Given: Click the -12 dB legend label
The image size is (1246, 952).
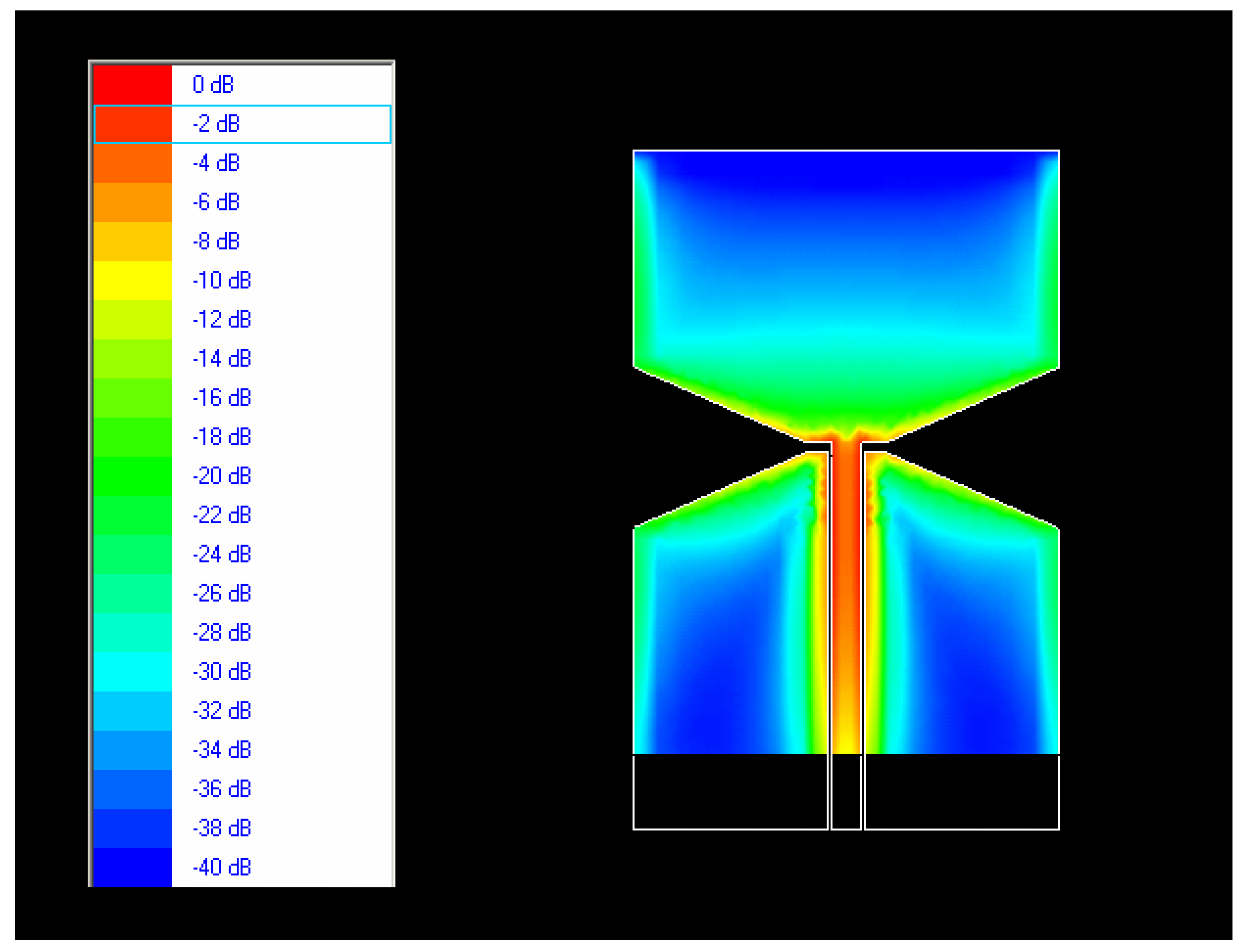Looking at the screenshot, I should click(222, 320).
